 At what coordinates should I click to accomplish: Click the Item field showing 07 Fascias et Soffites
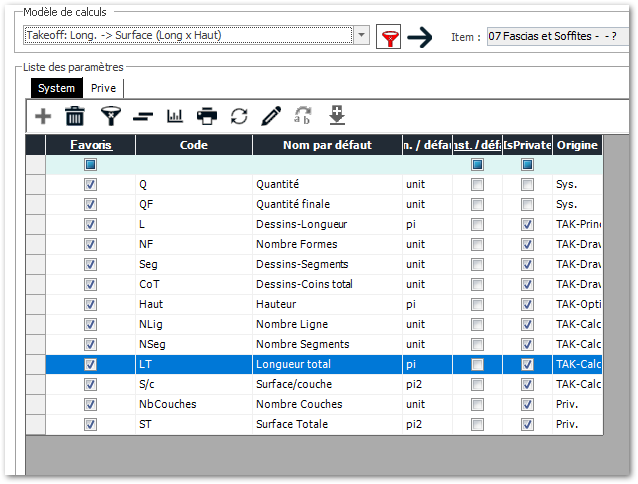pos(556,37)
